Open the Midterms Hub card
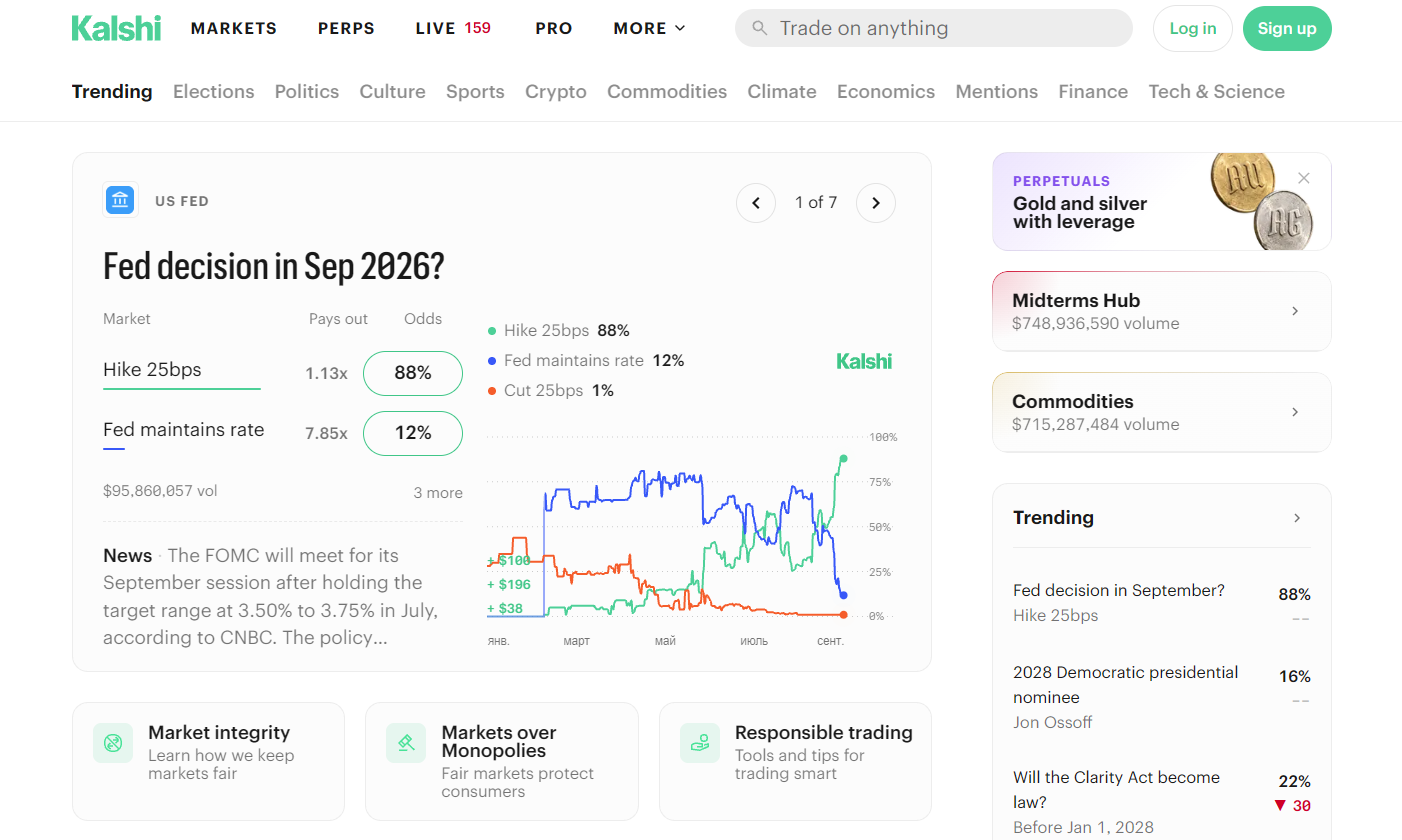The height and width of the screenshot is (840, 1402). 1162,311
